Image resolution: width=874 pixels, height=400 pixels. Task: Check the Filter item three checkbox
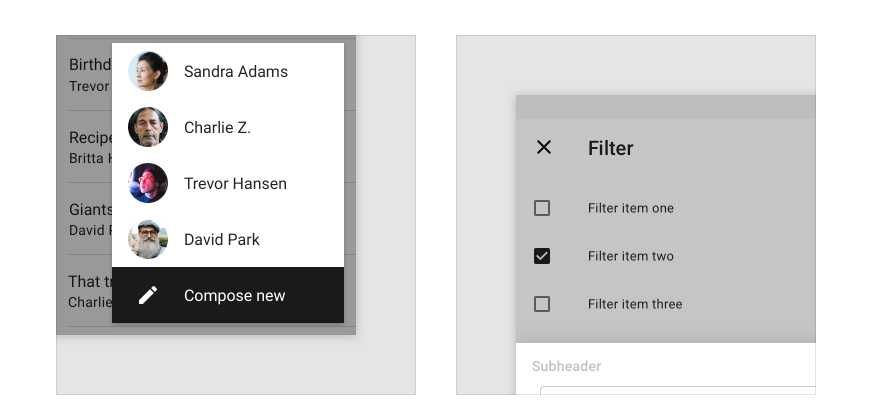(x=542, y=304)
